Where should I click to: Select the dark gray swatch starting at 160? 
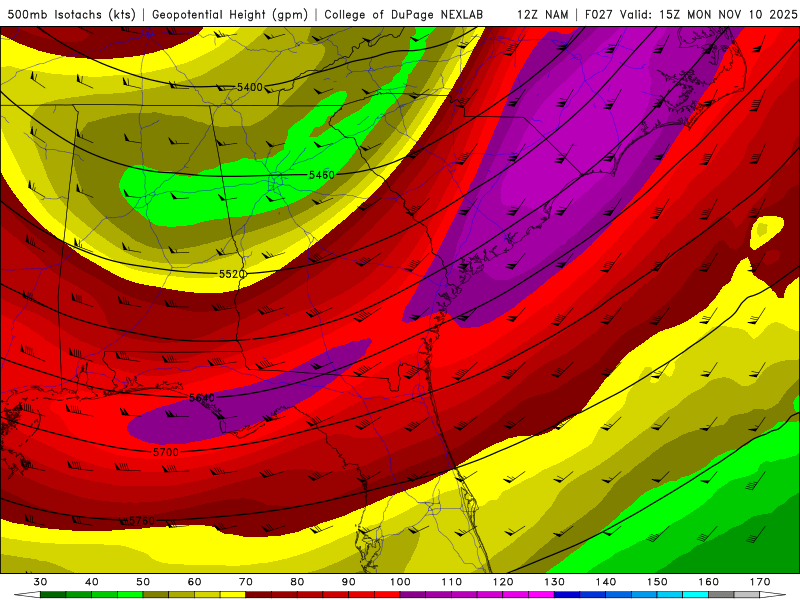coord(721,594)
